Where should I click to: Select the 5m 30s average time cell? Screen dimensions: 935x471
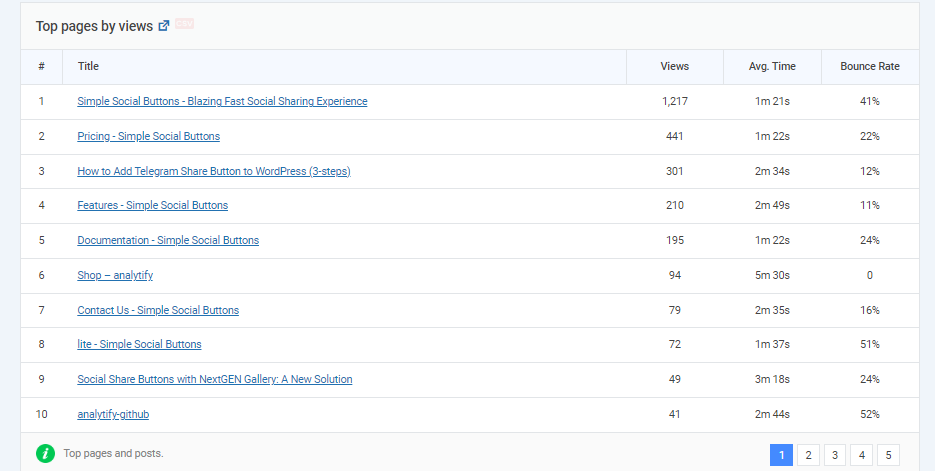click(x=772, y=275)
